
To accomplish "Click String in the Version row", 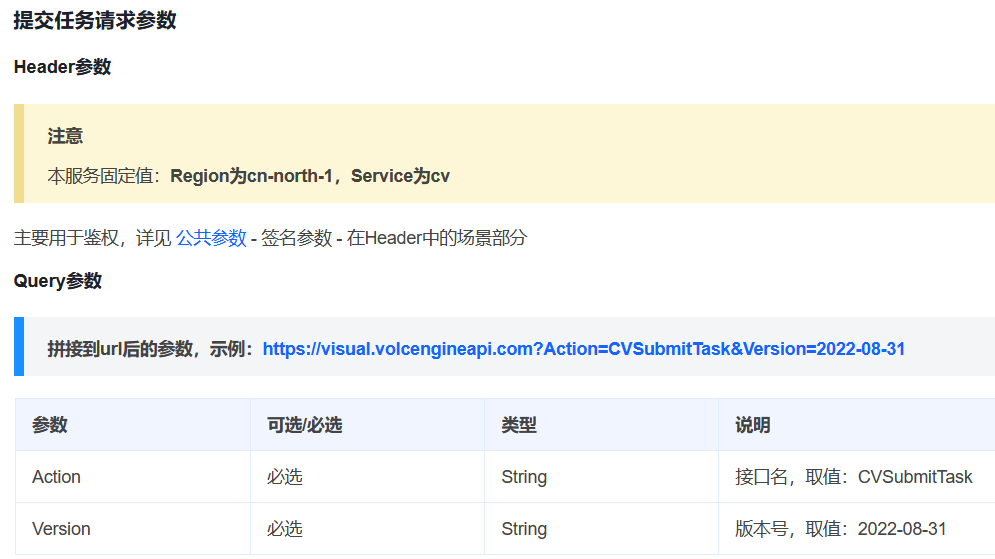I will point(524,529).
